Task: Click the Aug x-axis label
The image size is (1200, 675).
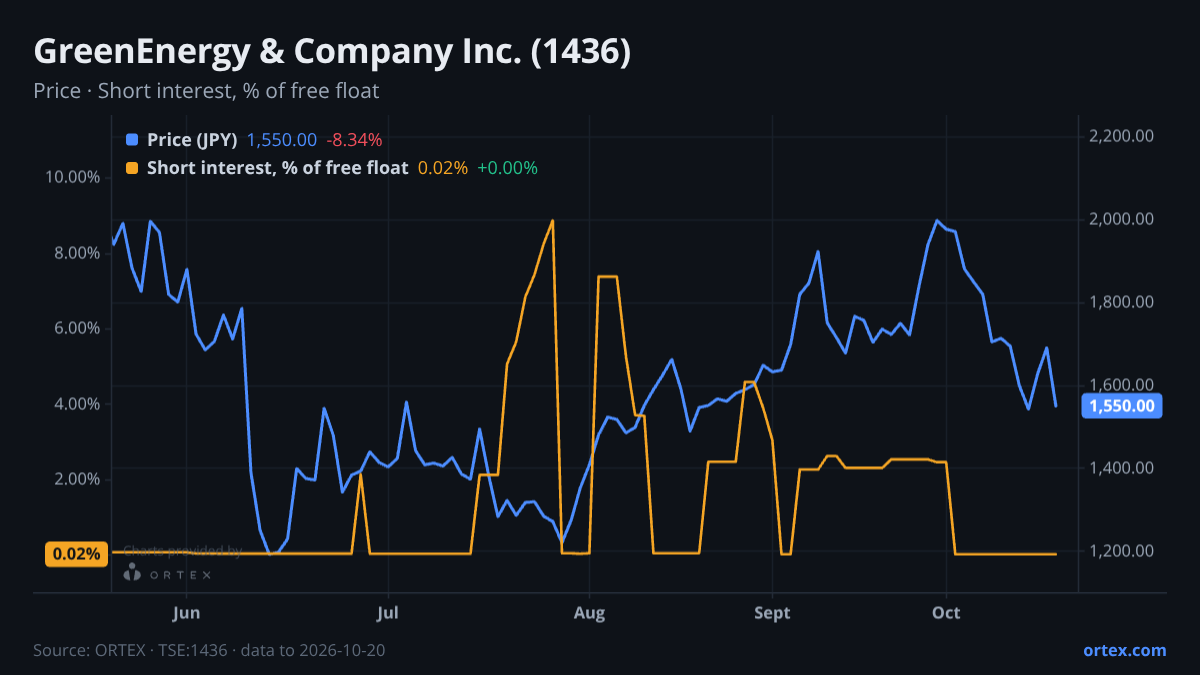Action: 590,613
